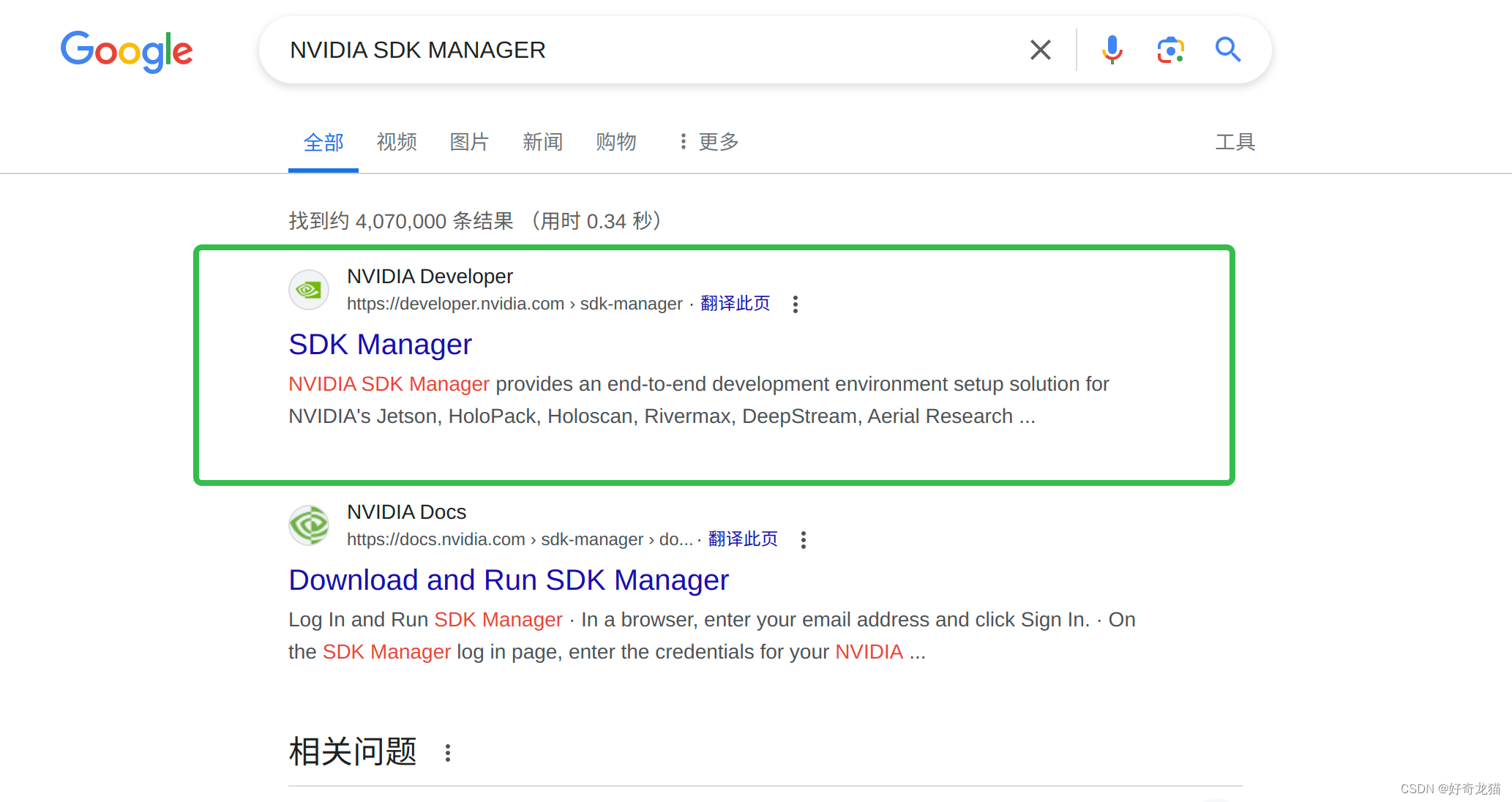Switch to the 新闻 tab

[x=542, y=142]
